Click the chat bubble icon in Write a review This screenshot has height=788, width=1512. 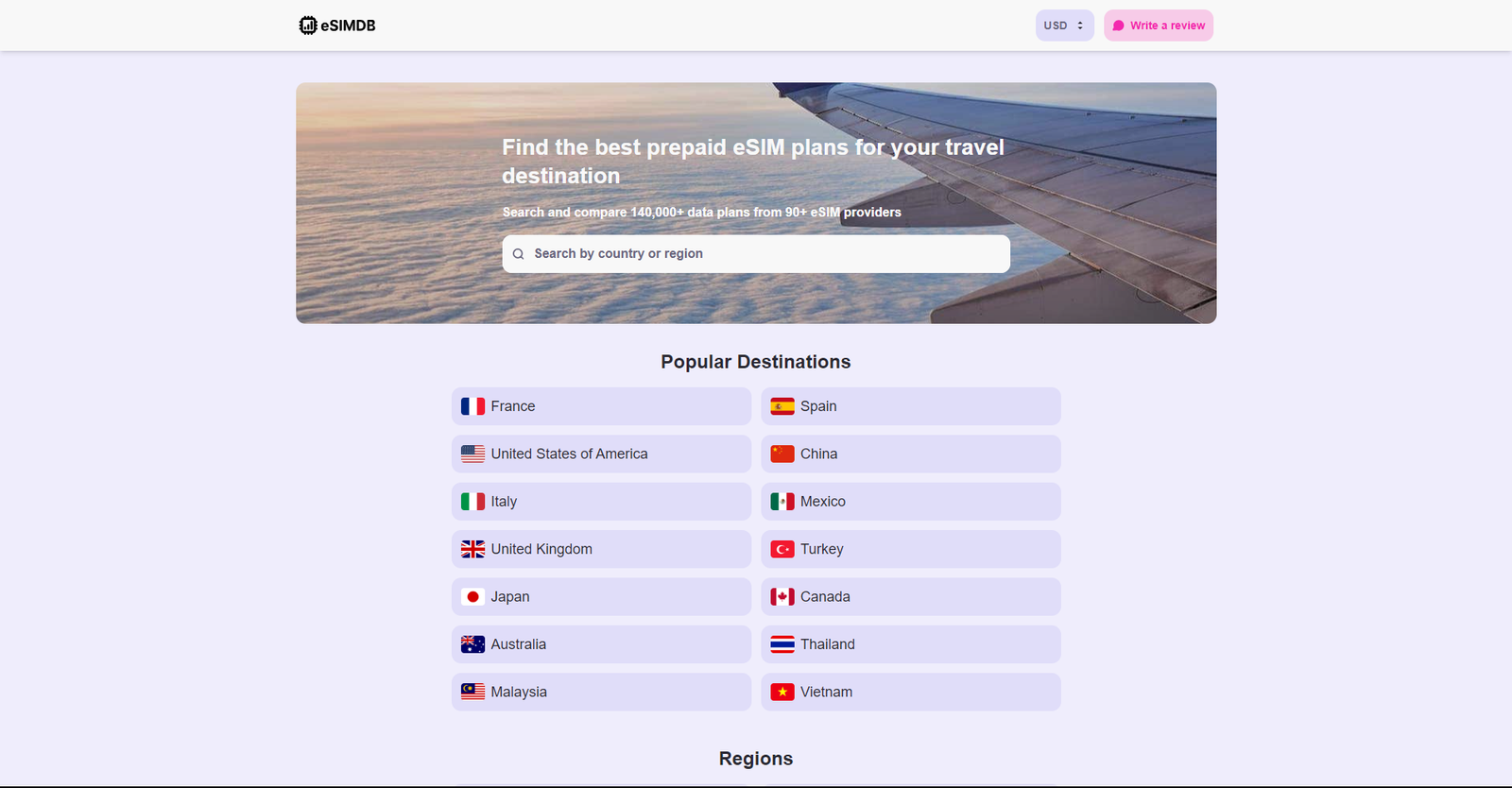pos(1119,26)
